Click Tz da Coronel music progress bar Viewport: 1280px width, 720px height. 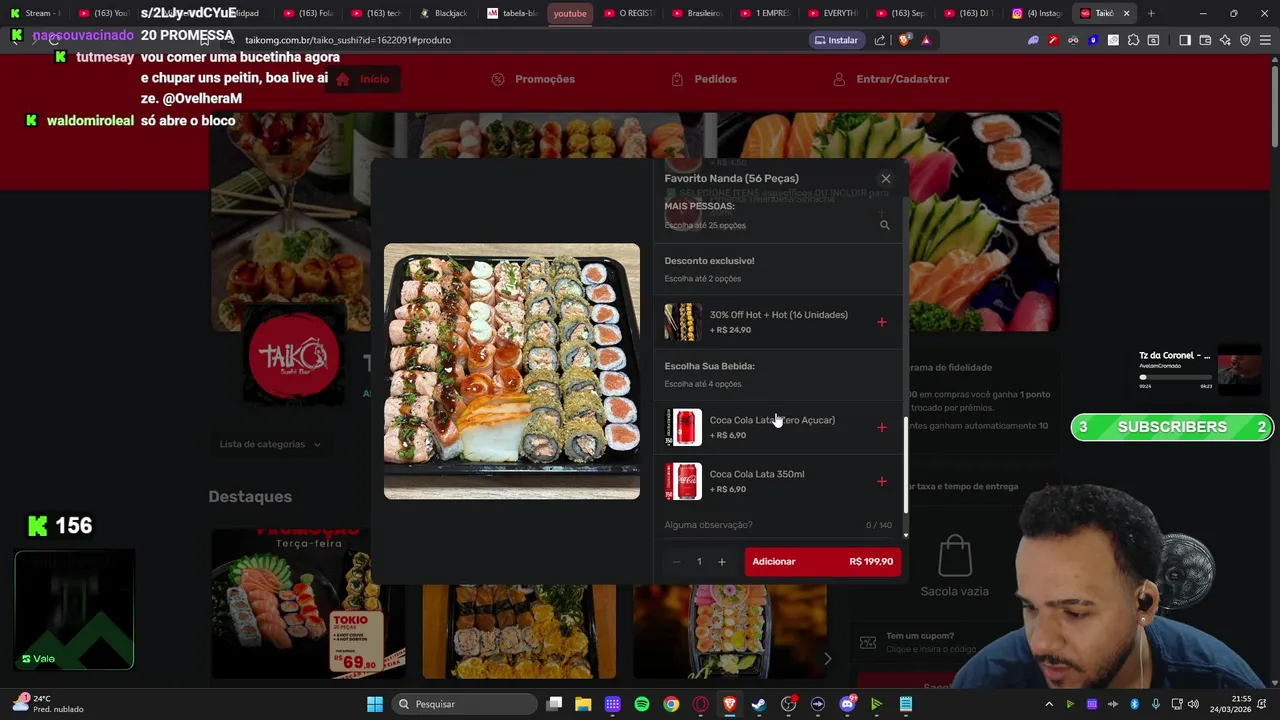1175,378
